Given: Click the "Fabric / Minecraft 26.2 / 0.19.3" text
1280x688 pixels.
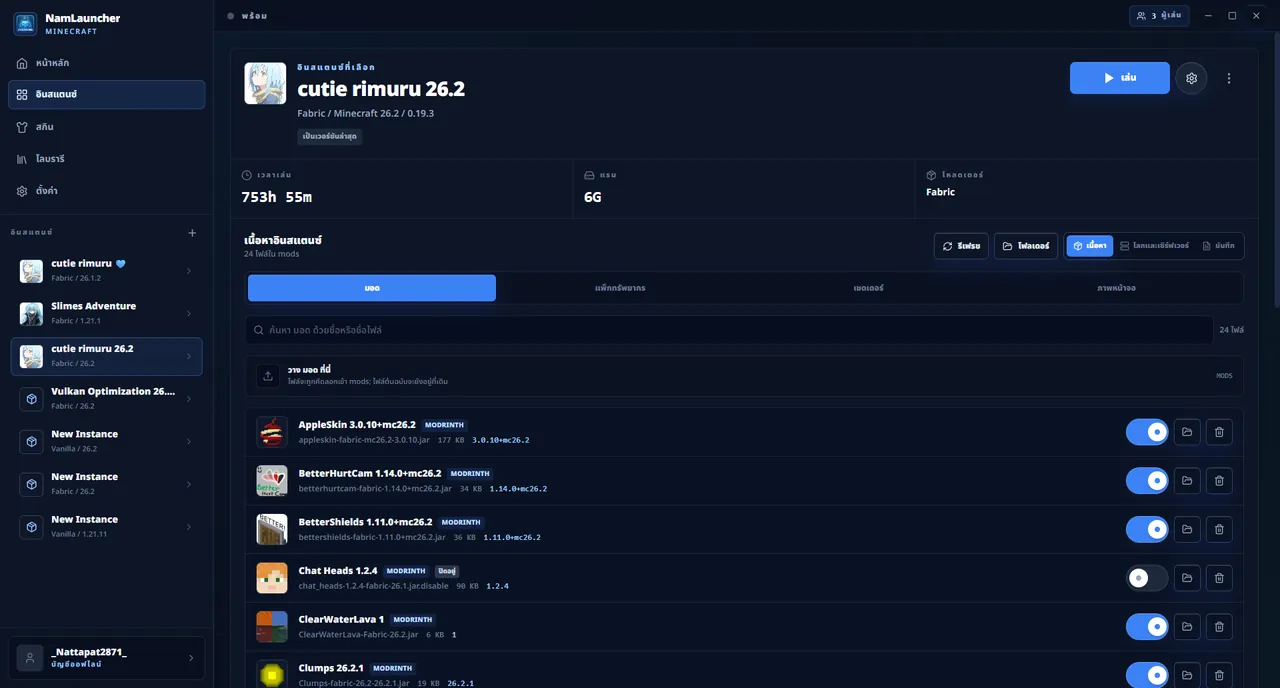Looking at the screenshot, I should tap(366, 114).
